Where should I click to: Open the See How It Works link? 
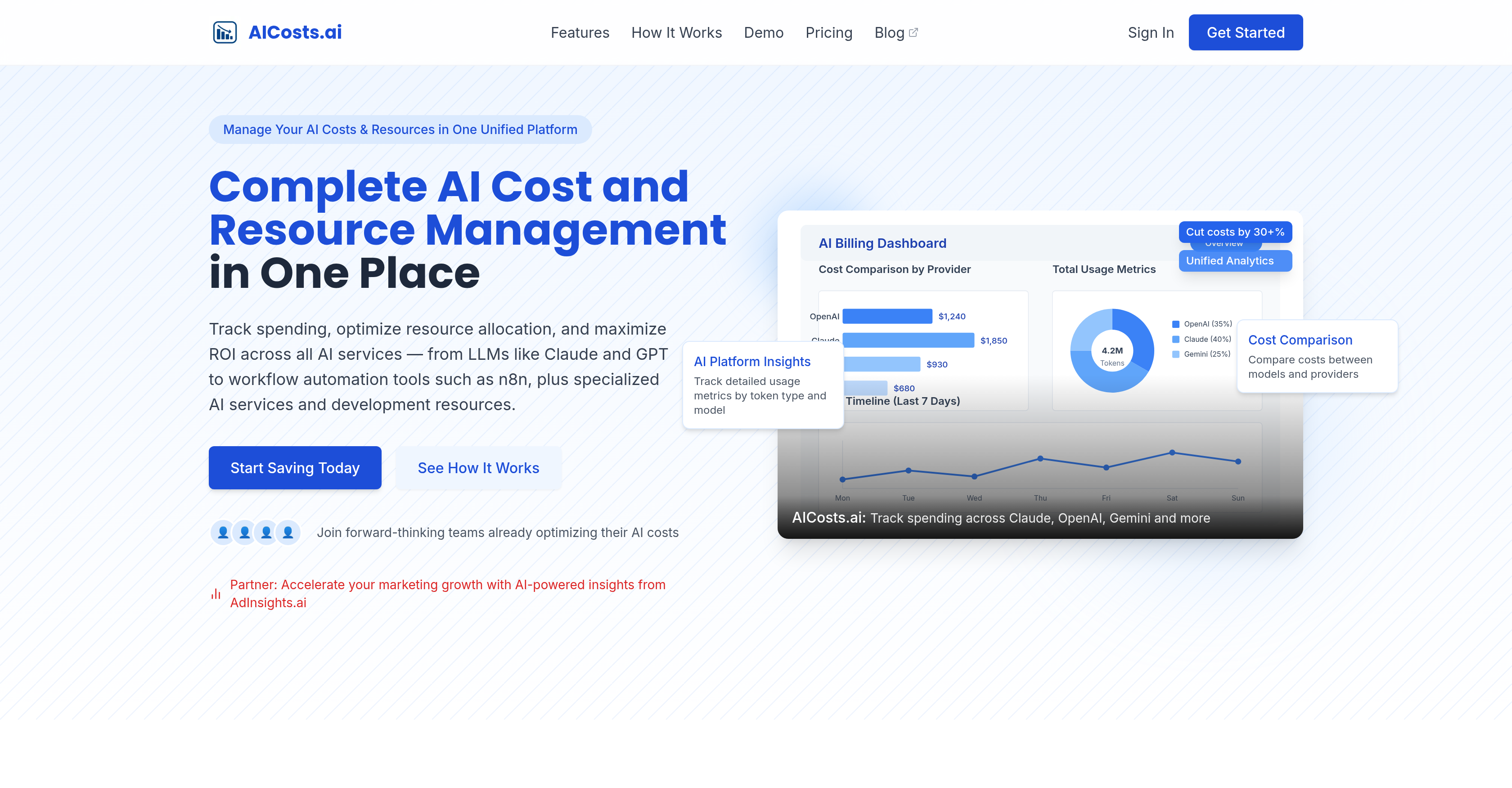coord(478,468)
